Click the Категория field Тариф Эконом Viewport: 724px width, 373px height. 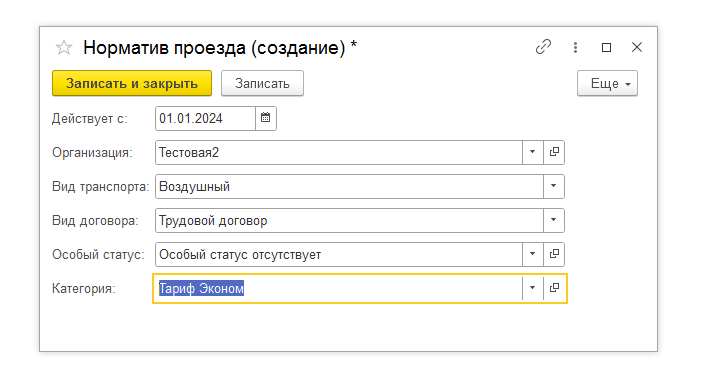339,288
